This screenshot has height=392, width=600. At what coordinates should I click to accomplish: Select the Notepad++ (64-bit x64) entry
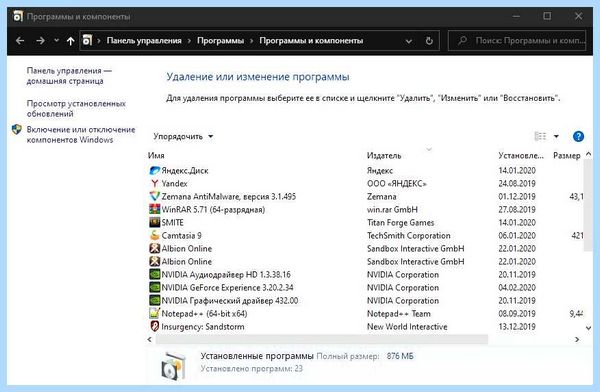(366, 314)
